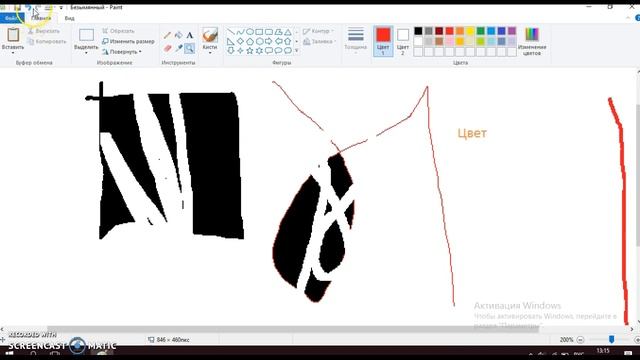This screenshot has height=360, width=640.
Task: Click the Выделить selection rectangle icon
Action: point(86,35)
